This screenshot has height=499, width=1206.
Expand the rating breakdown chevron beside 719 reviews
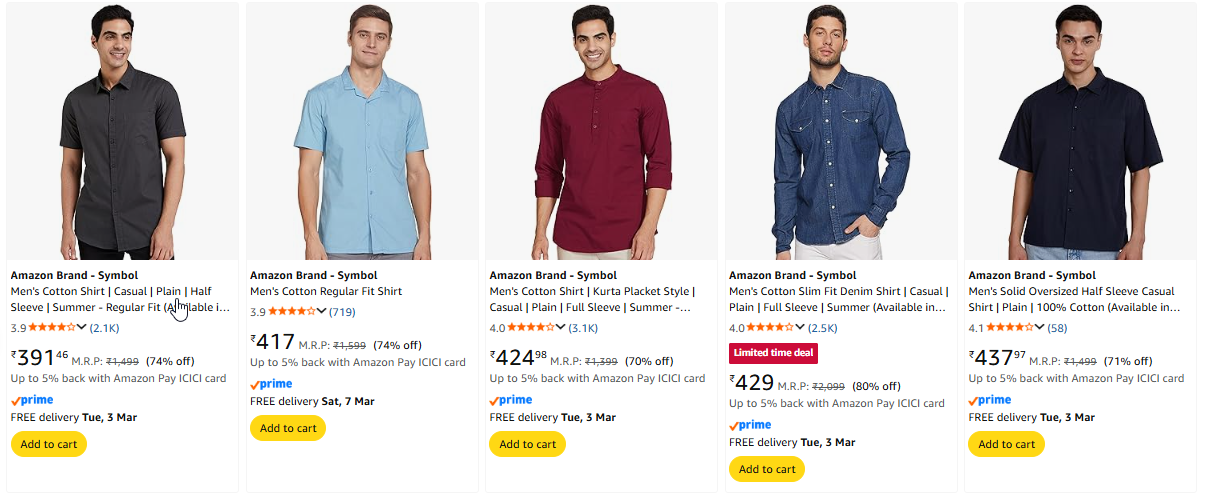click(321, 311)
